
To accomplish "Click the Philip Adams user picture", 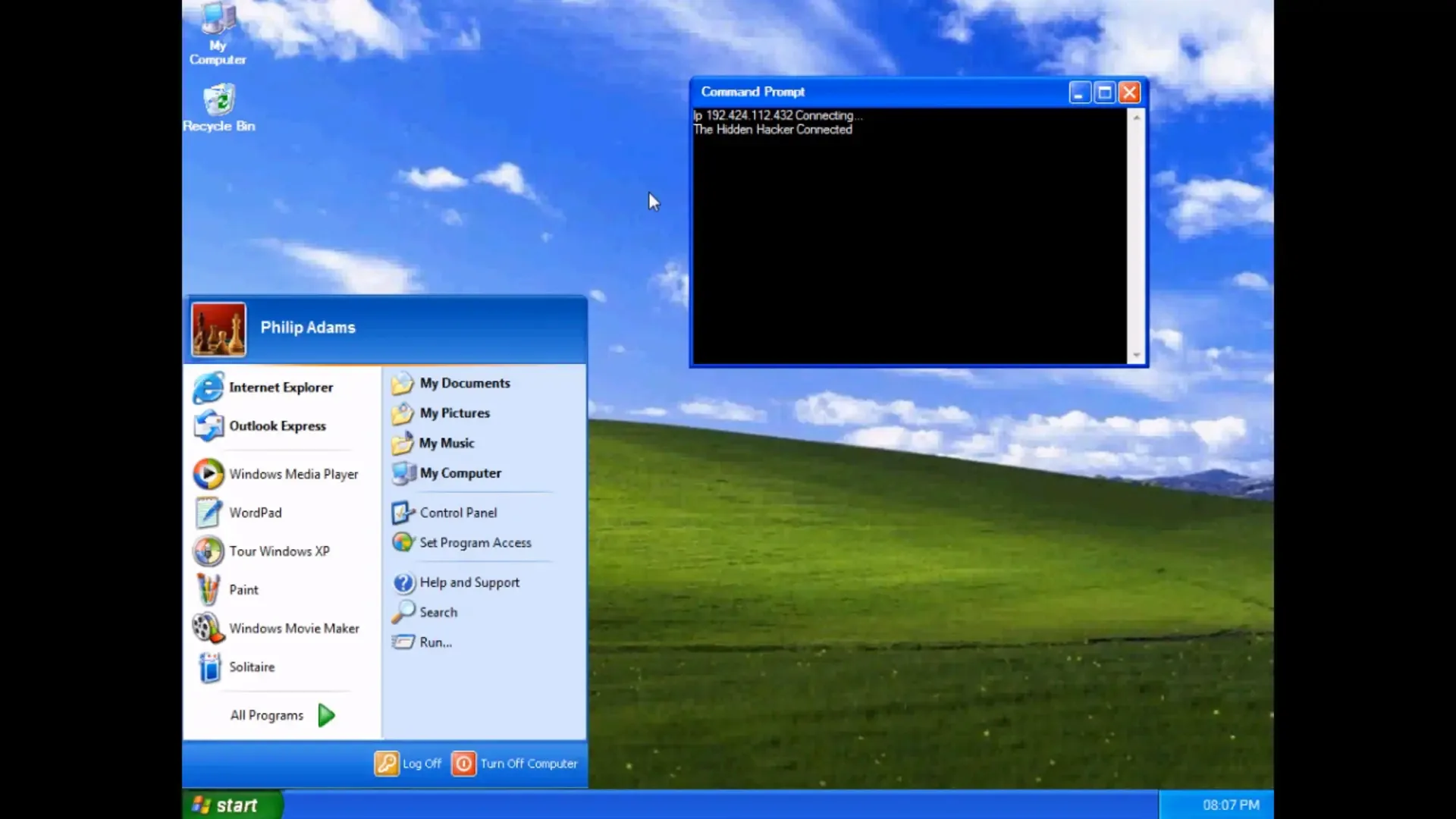I will coord(218,329).
